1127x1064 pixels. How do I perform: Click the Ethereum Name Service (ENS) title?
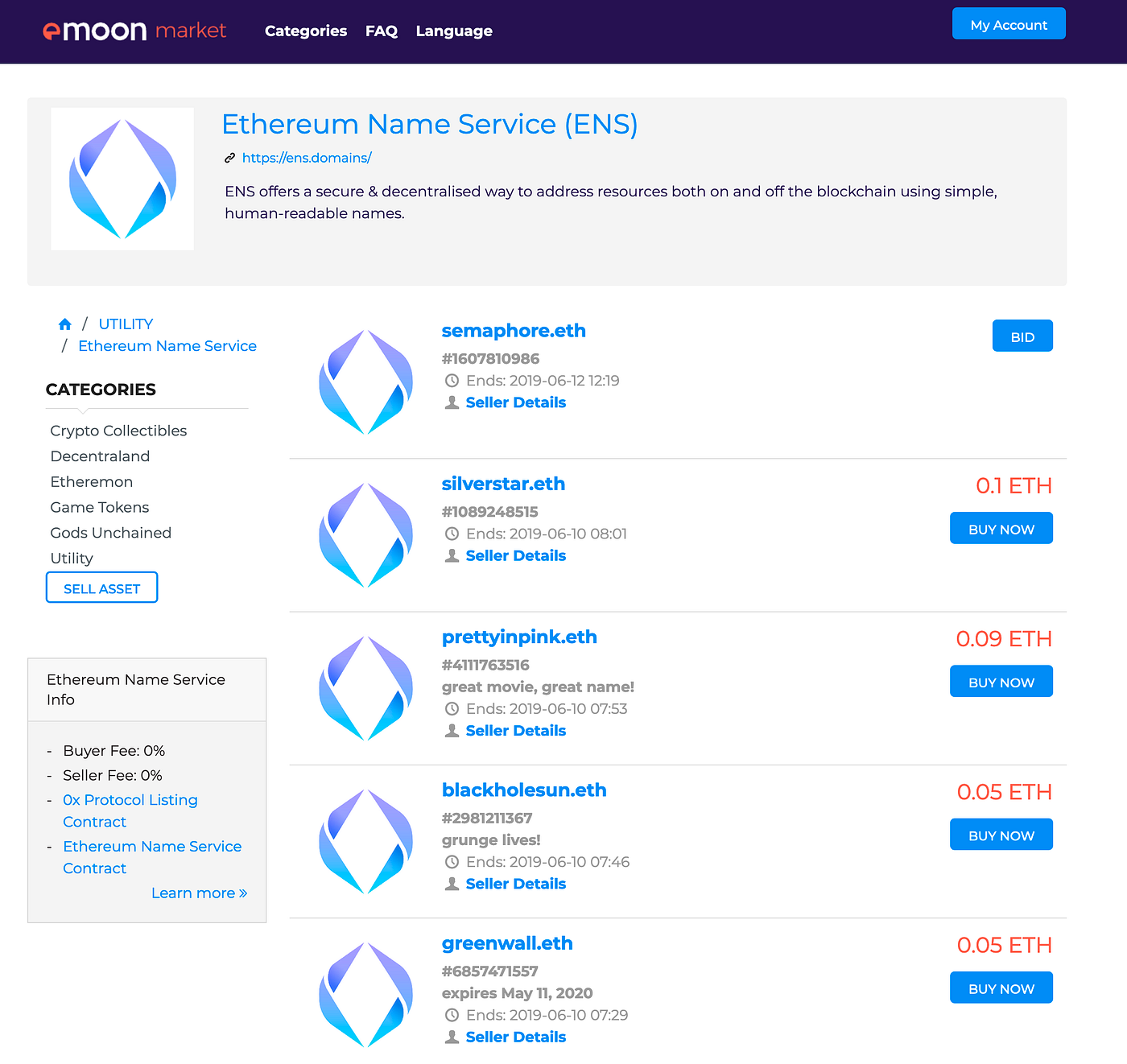coord(430,124)
